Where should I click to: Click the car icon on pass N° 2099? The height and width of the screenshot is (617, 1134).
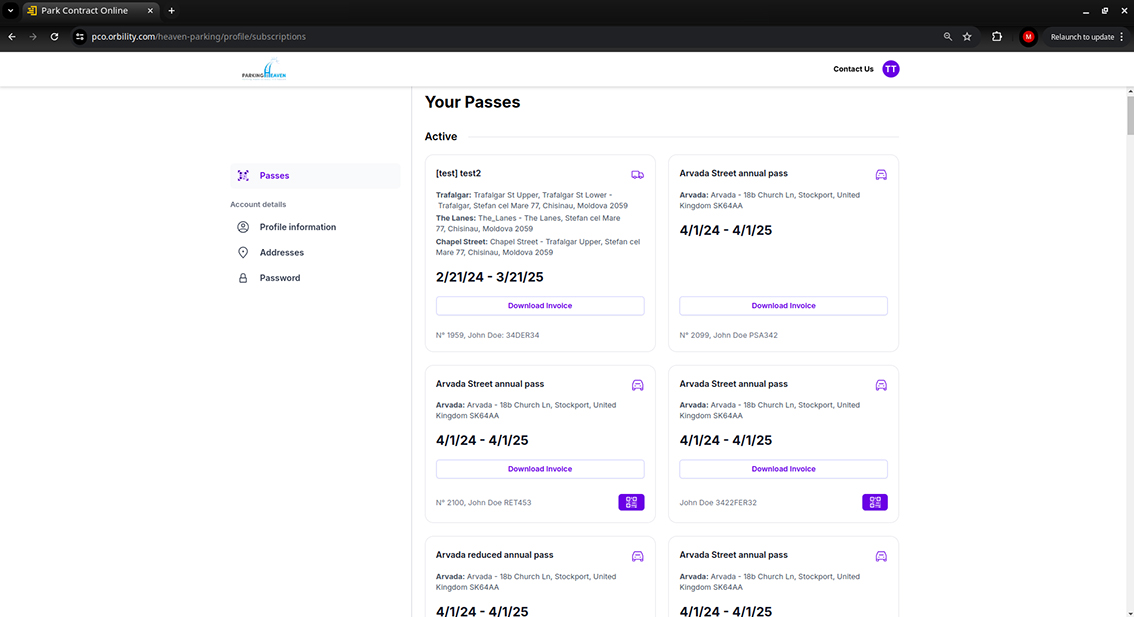(x=881, y=175)
